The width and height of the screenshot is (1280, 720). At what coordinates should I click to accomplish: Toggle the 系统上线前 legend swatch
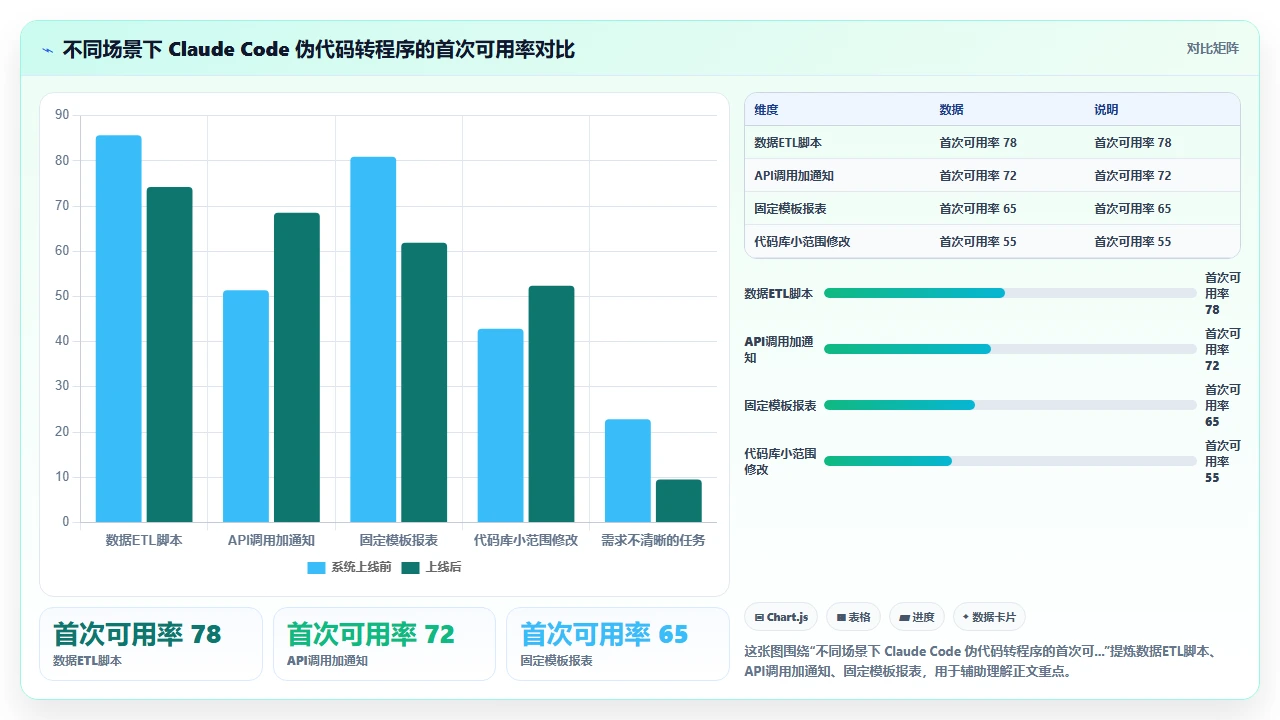pos(316,568)
